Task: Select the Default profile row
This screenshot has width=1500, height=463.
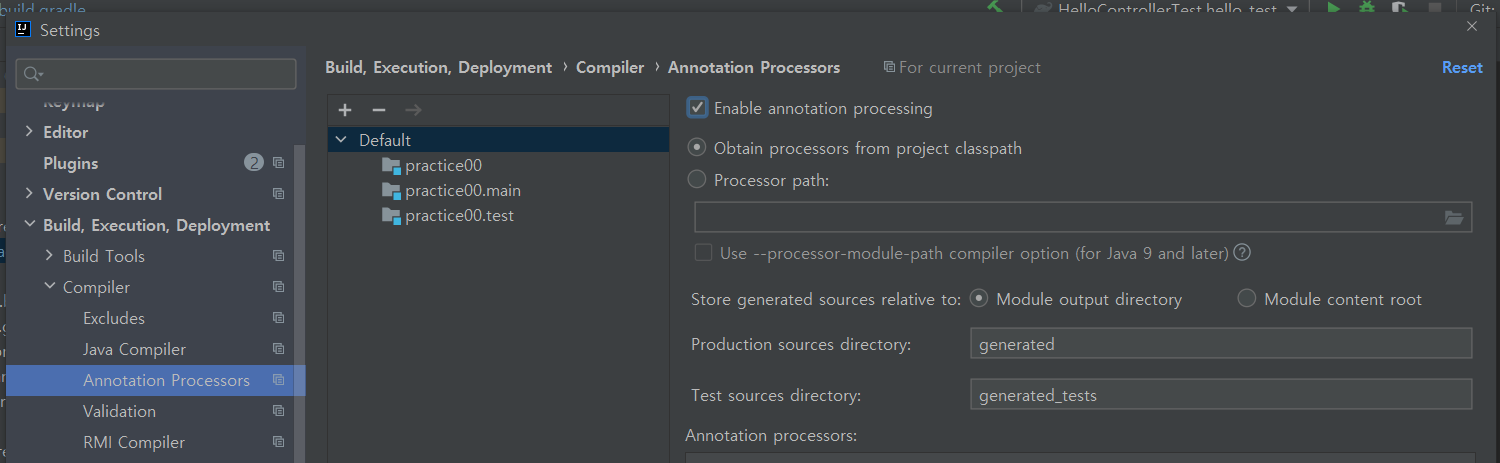Action: (498, 140)
